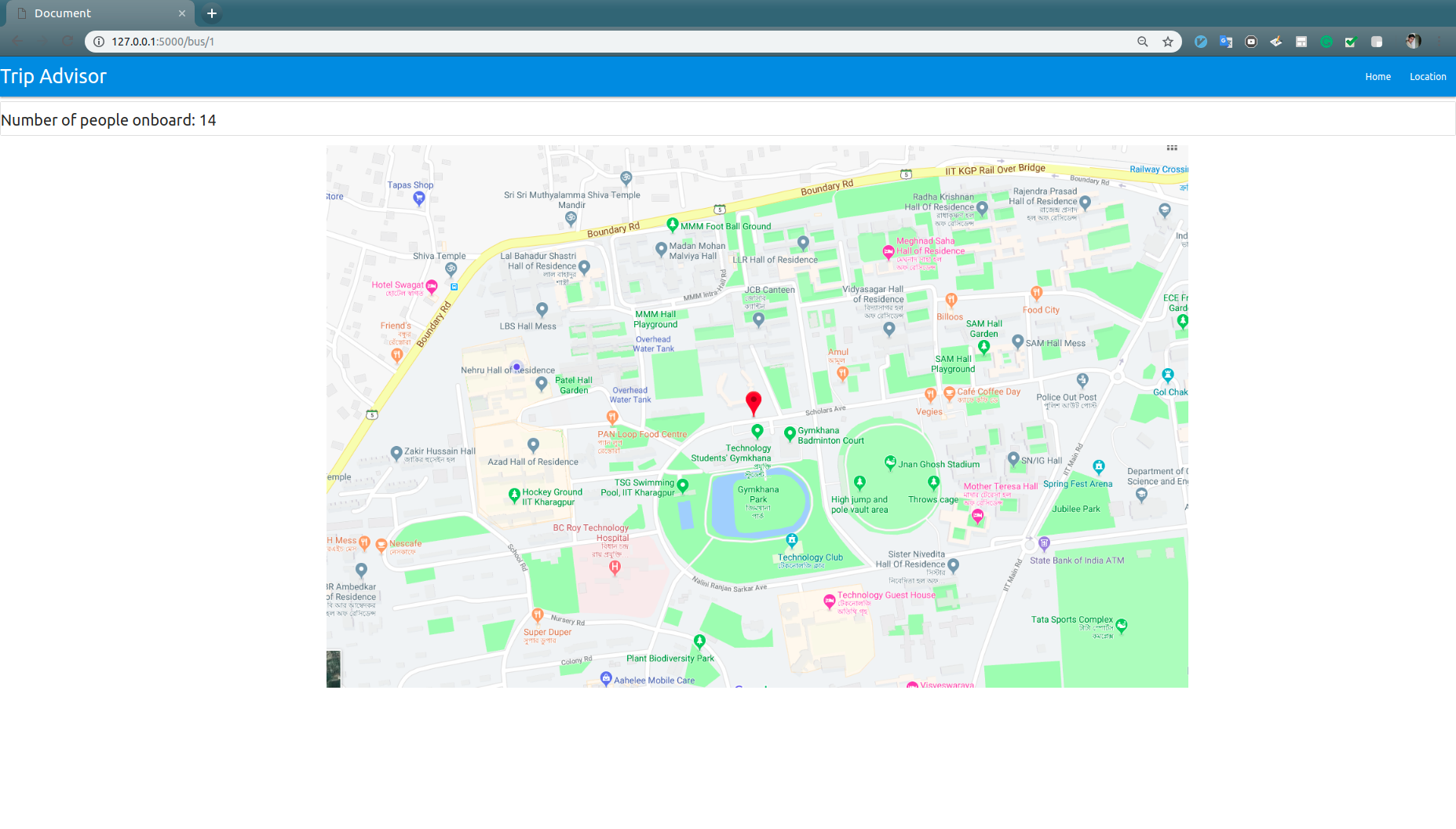This screenshot has width=1456, height=829.
Task: Click Hockey Ground IIT Kharagpur marker
Action: click(514, 495)
